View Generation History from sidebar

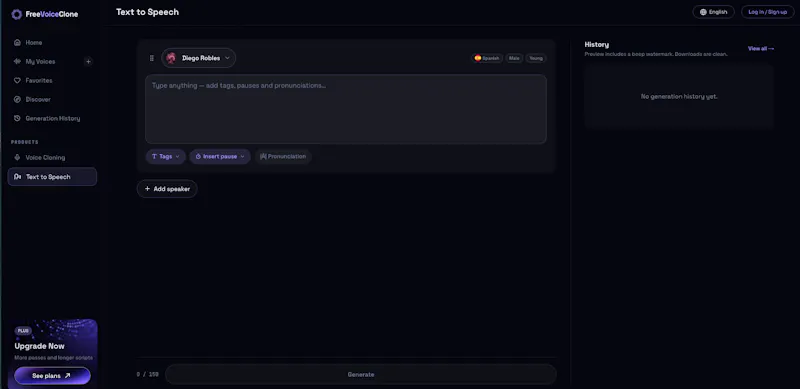[52, 118]
